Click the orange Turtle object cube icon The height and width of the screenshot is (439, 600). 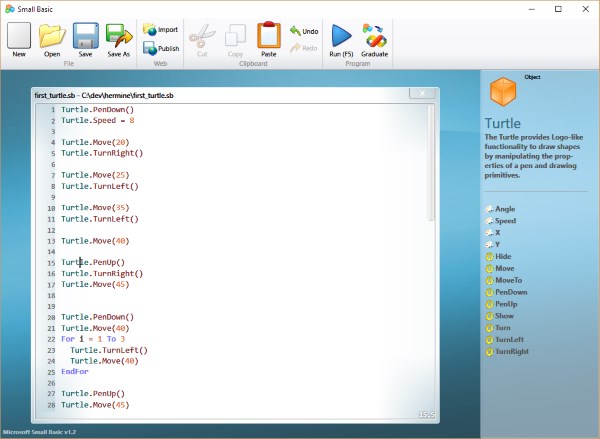pyautogui.click(x=503, y=91)
